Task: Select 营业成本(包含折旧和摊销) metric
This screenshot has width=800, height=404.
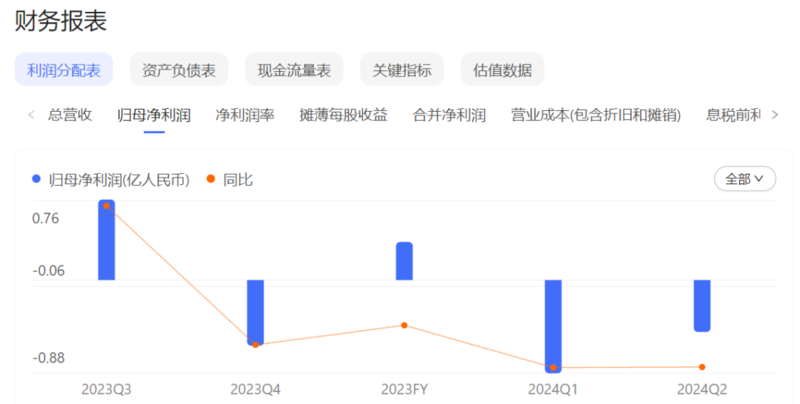Action: point(596,115)
